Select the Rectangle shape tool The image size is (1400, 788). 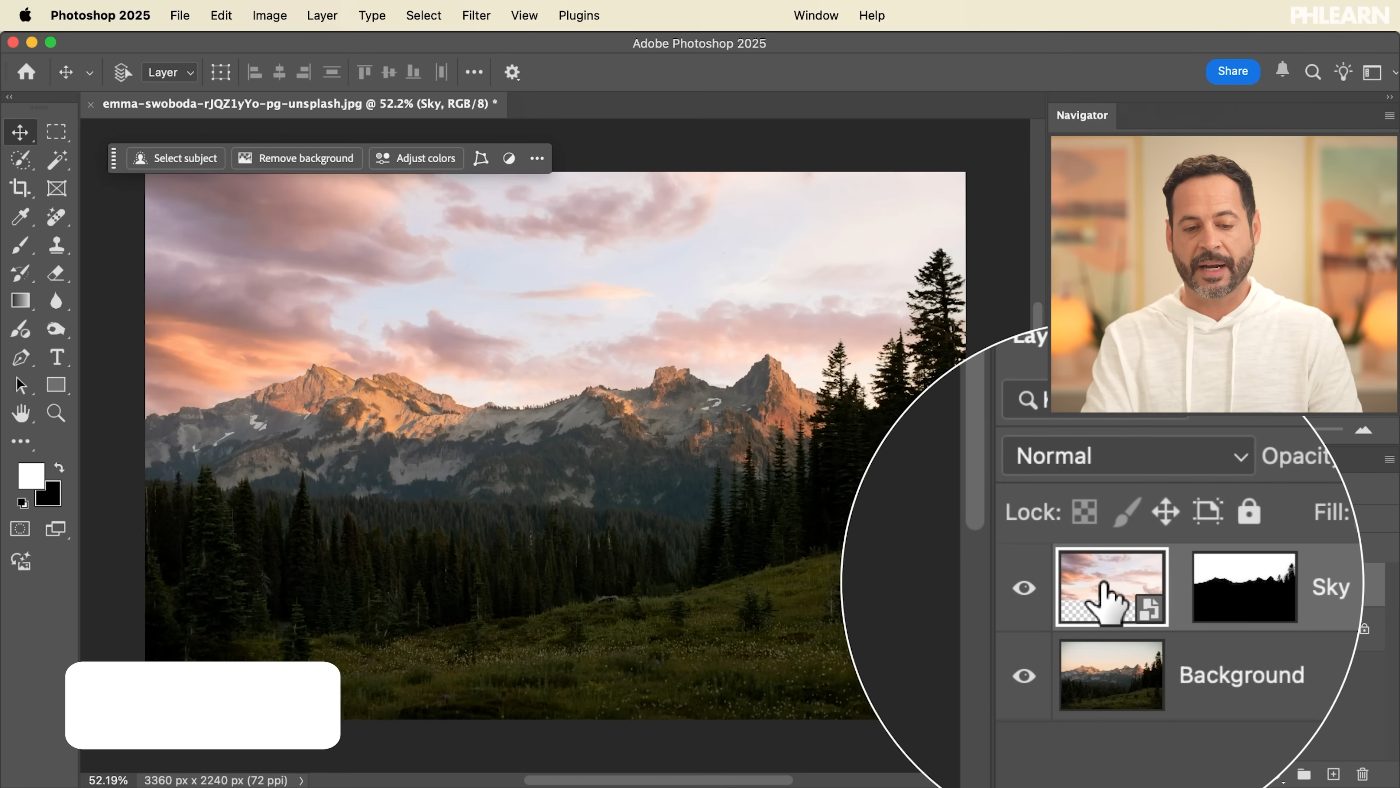(x=56, y=385)
